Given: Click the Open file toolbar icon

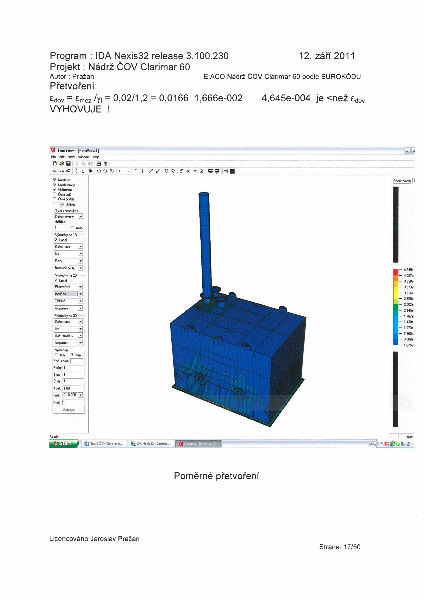Looking at the screenshot, I should pyautogui.click(x=62, y=163).
